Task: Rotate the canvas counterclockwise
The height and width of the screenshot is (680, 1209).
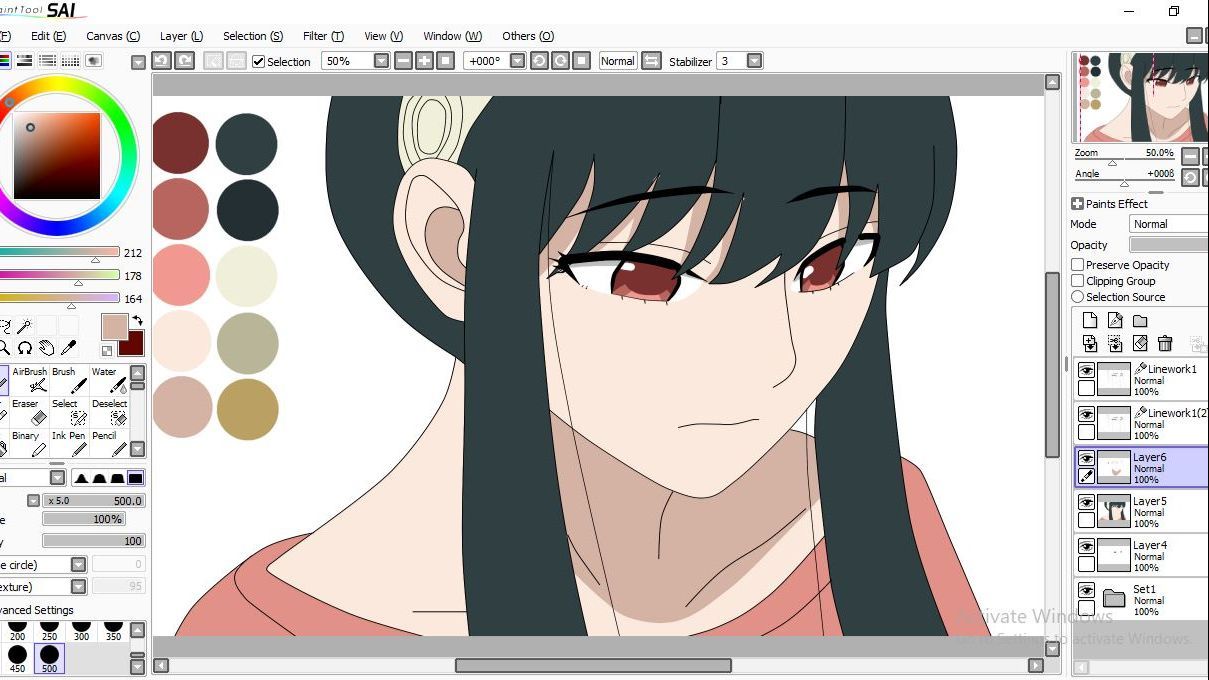Action: 539,61
